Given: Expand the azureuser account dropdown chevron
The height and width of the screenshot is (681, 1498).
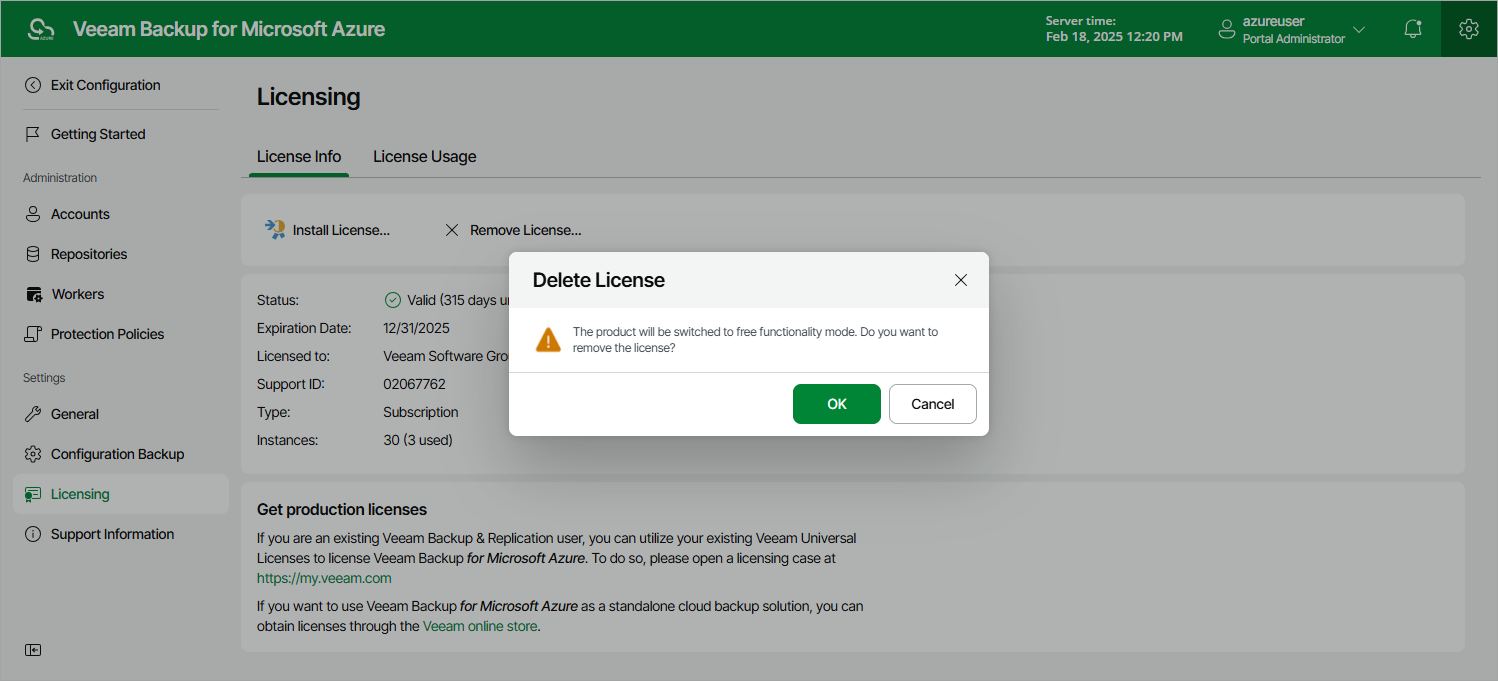Looking at the screenshot, I should [1359, 30].
